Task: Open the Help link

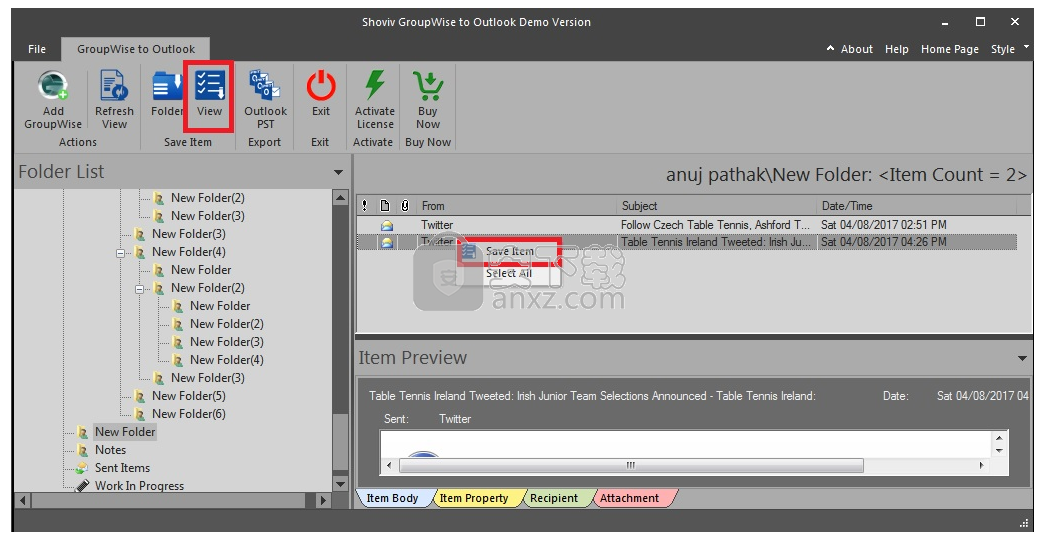Action: (x=897, y=49)
